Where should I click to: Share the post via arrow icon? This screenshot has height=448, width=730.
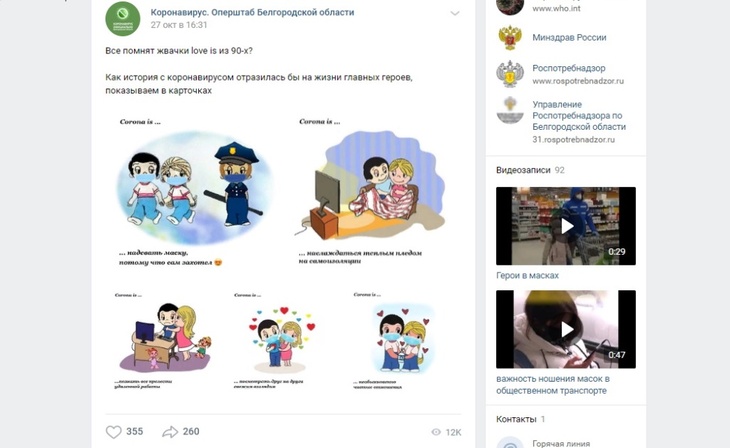click(170, 432)
